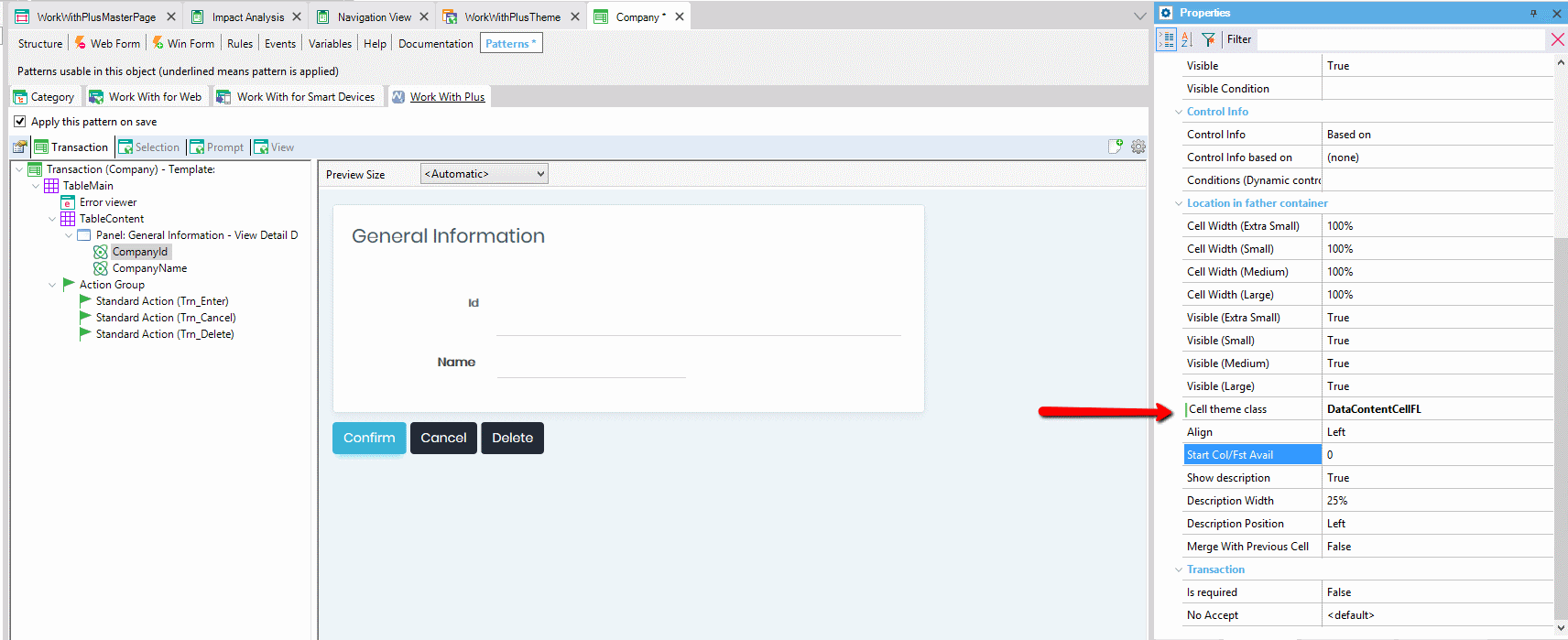Open the Work With for Web pattern tab
The height and width of the screenshot is (640, 1568).
click(146, 97)
